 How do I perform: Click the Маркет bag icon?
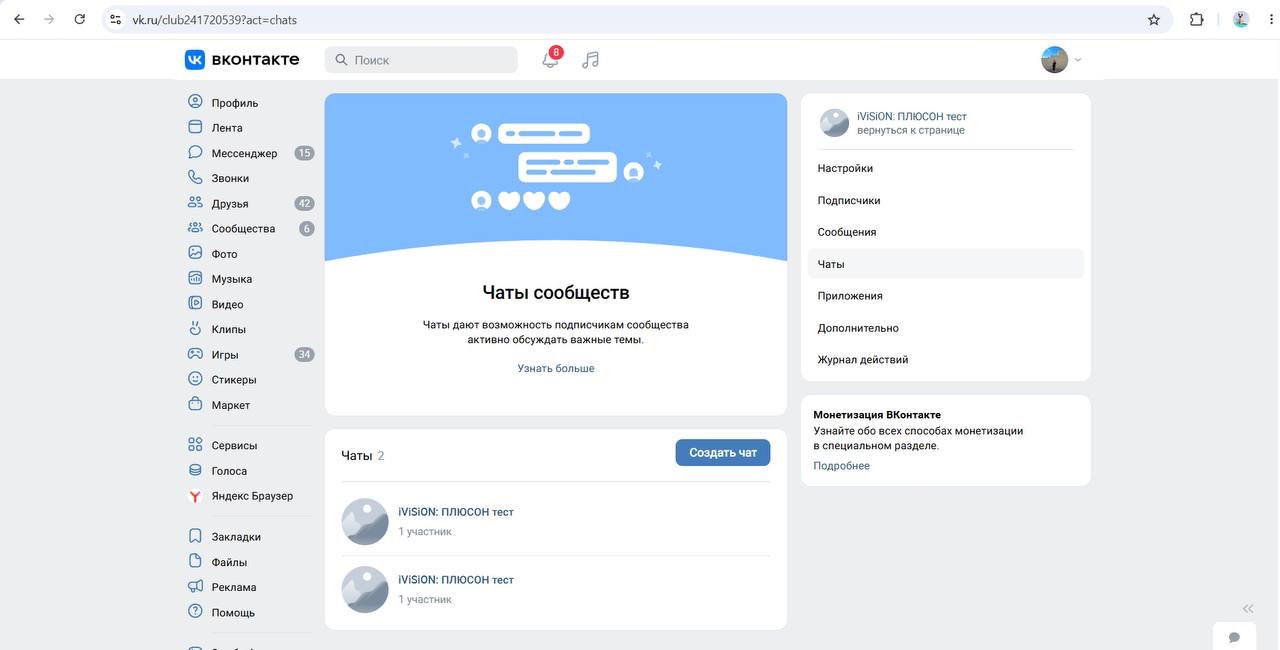pos(195,404)
